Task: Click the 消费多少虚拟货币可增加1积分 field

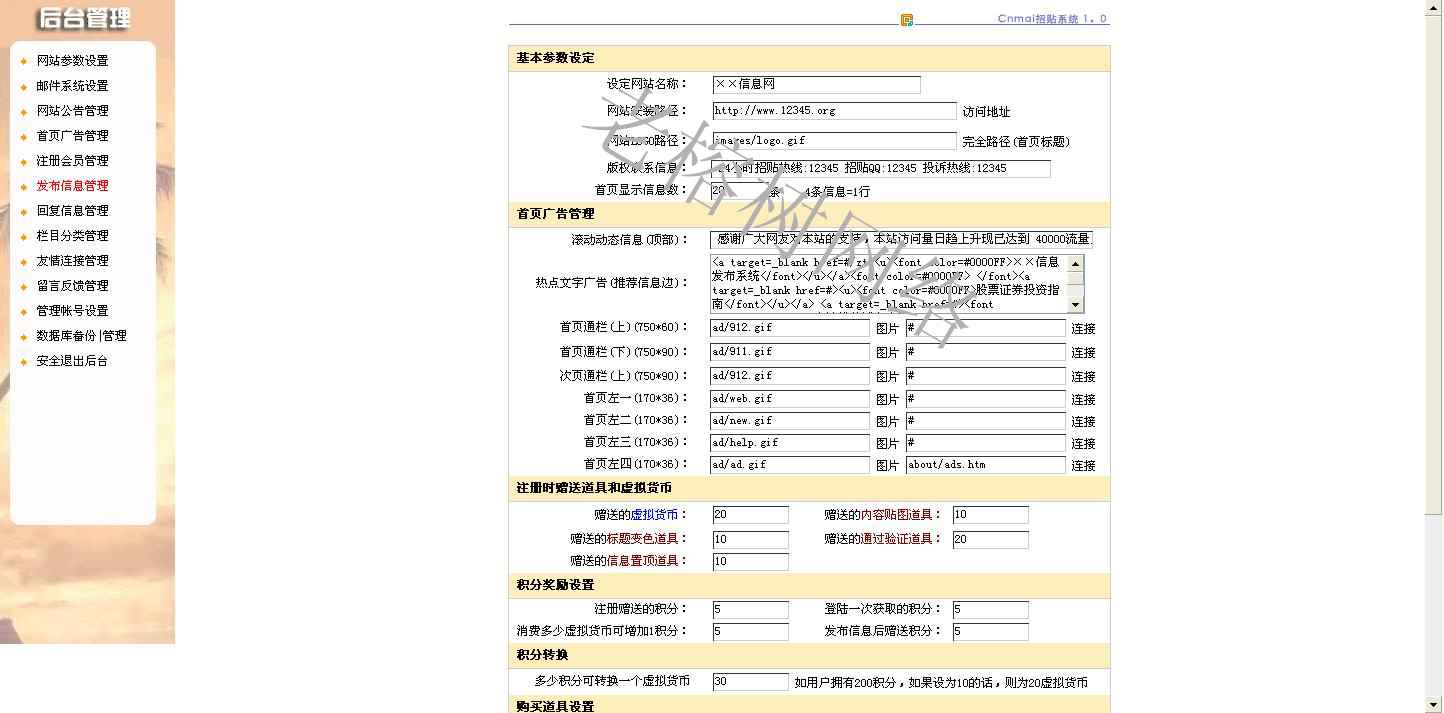Action: pos(751,632)
